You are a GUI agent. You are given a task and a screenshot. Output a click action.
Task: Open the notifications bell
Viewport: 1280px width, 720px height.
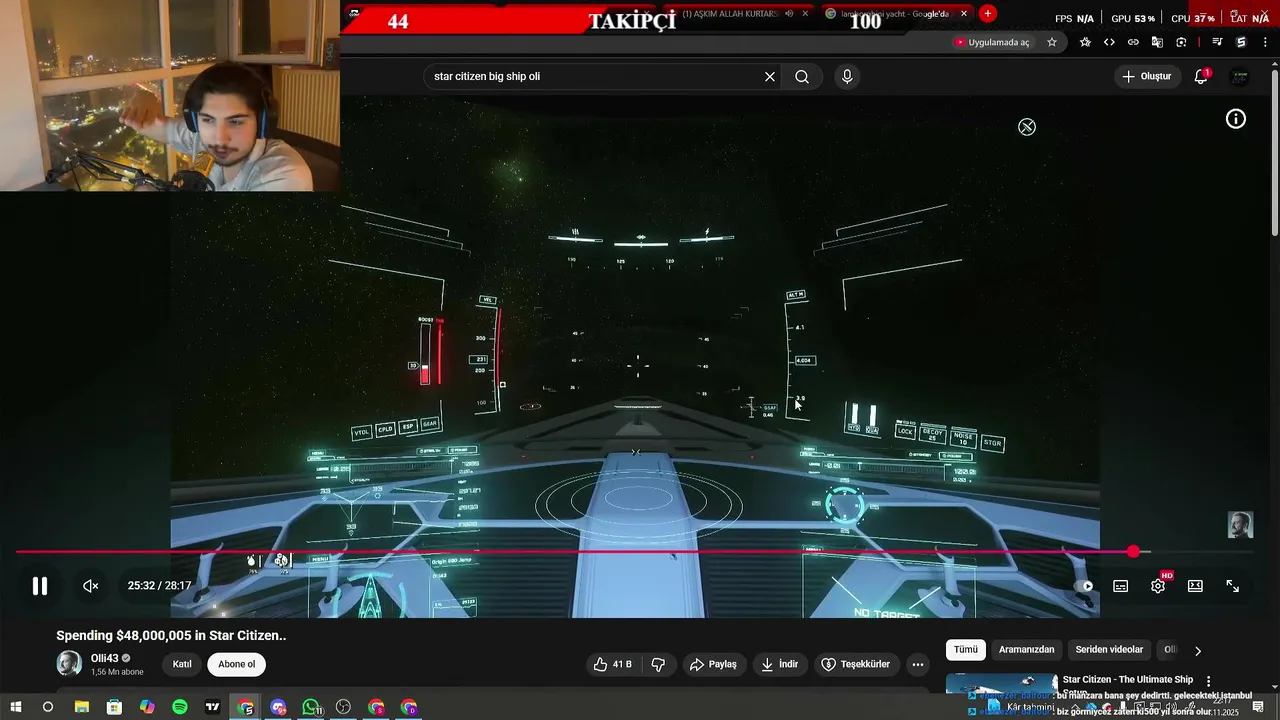(1201, 77)
